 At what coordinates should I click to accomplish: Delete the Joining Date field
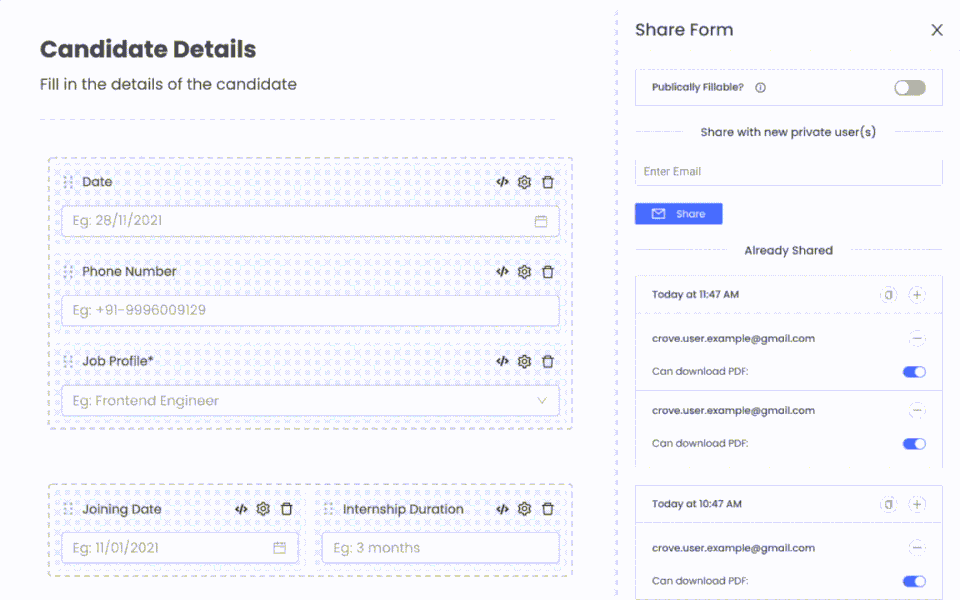coord(286,509)
